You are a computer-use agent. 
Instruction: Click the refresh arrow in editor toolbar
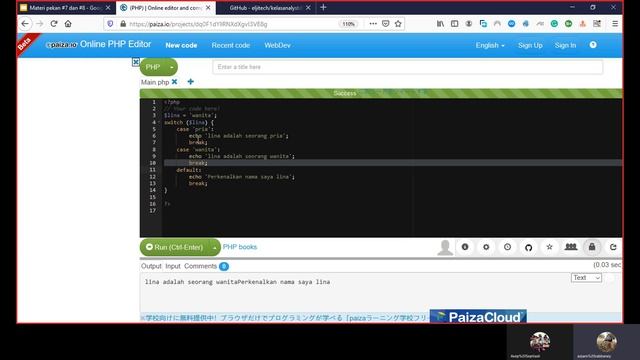tap(613, 247)
